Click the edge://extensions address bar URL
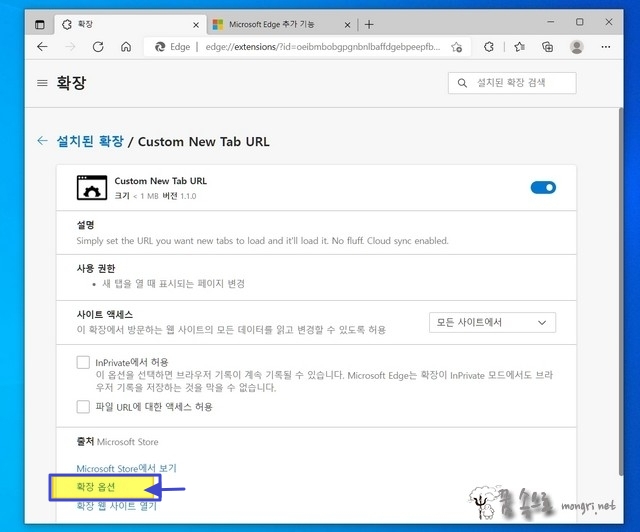This screenshot has height=532, width=640. (x=323, y=47)
